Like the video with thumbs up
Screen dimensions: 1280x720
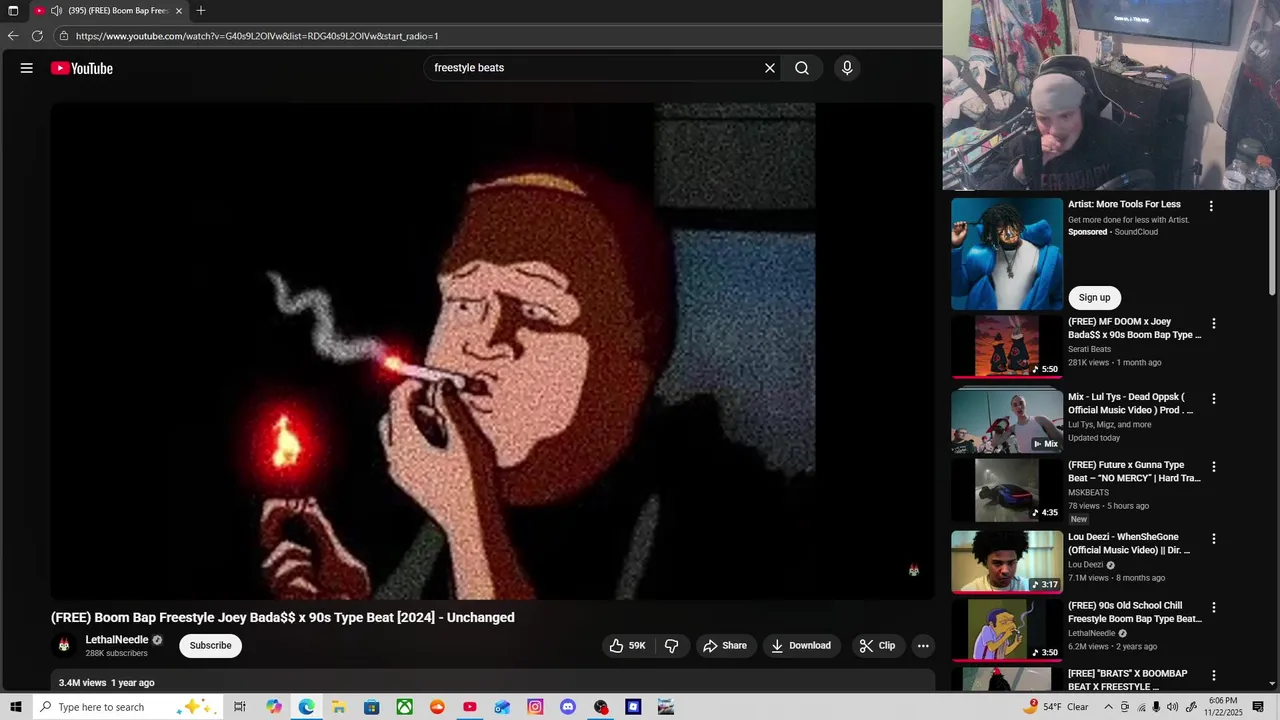tap(627, 646)
